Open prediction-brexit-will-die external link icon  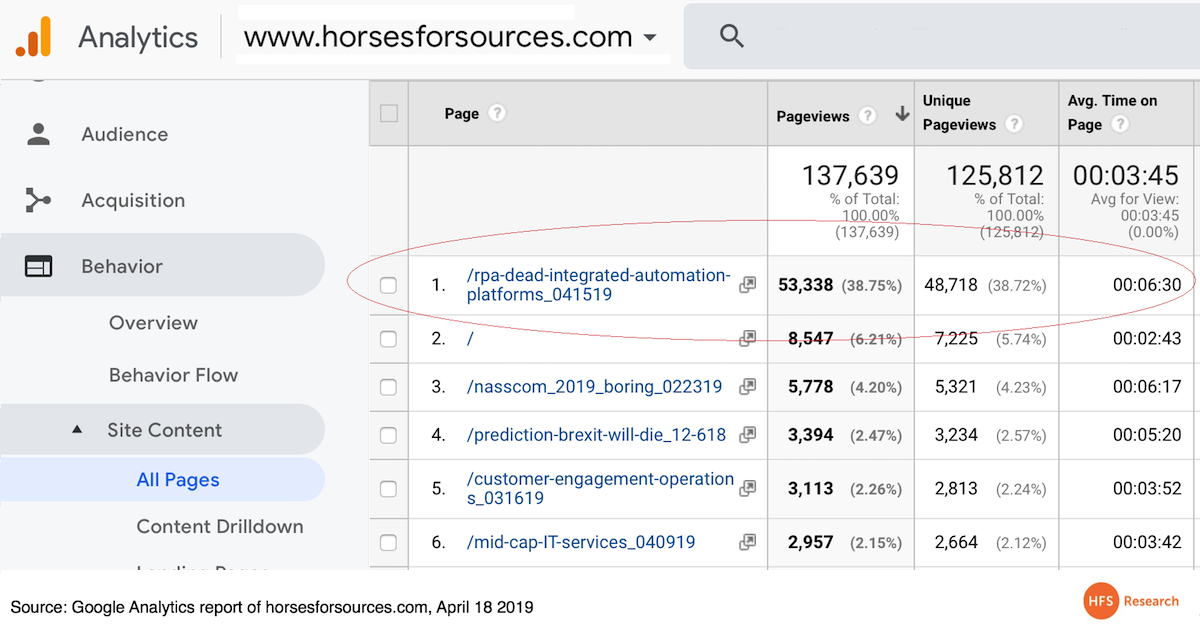pyautogui.click(x=747, y=435)
